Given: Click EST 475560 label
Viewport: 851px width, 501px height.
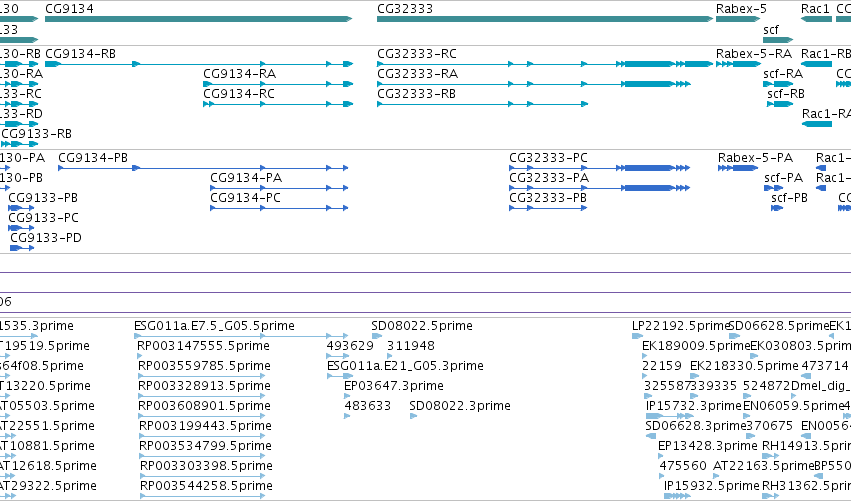Looking at the screenshot, I should pyautogui.click(x=683, y=466).
